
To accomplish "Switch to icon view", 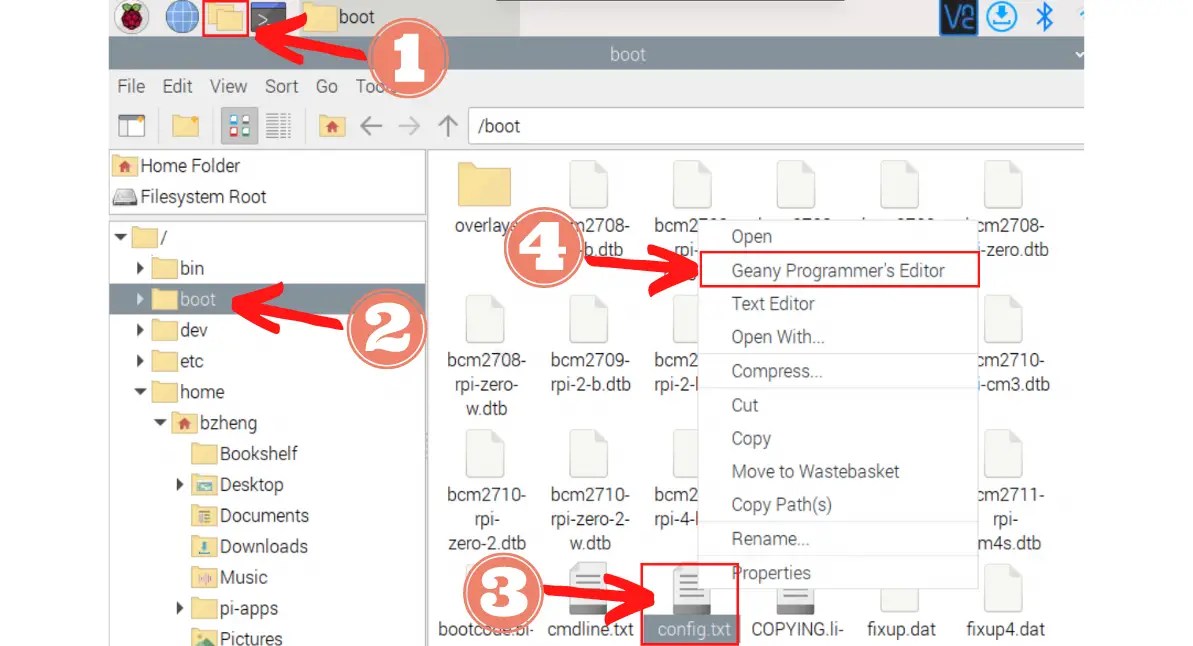I will (239, 126).
